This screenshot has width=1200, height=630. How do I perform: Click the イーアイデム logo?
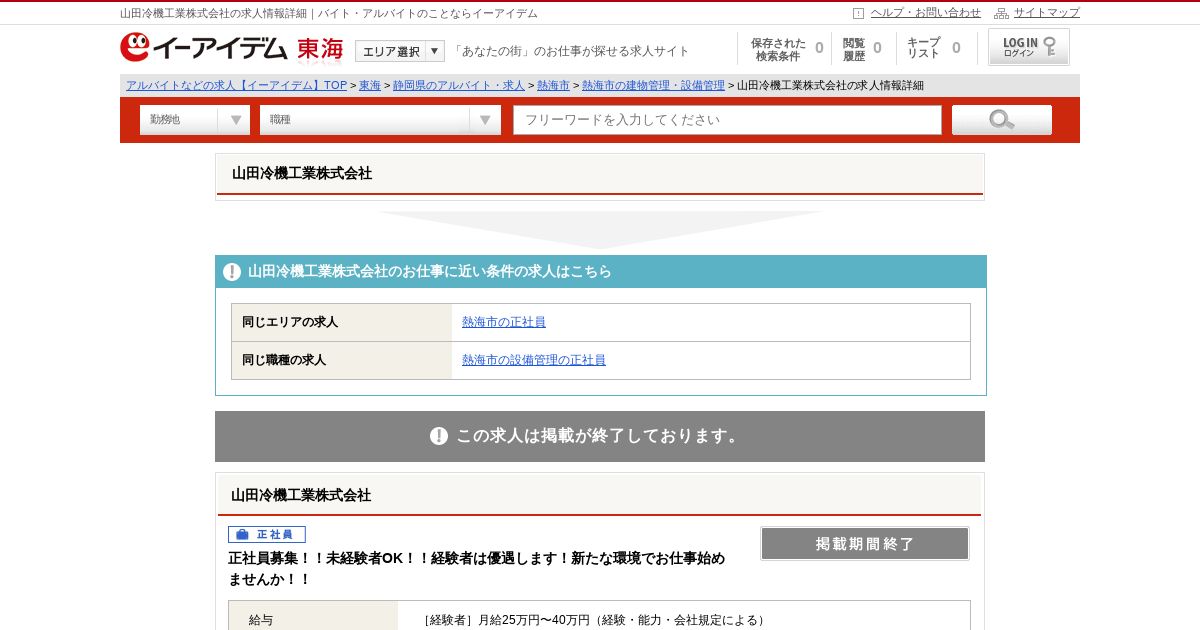click(x=204, y=47)
